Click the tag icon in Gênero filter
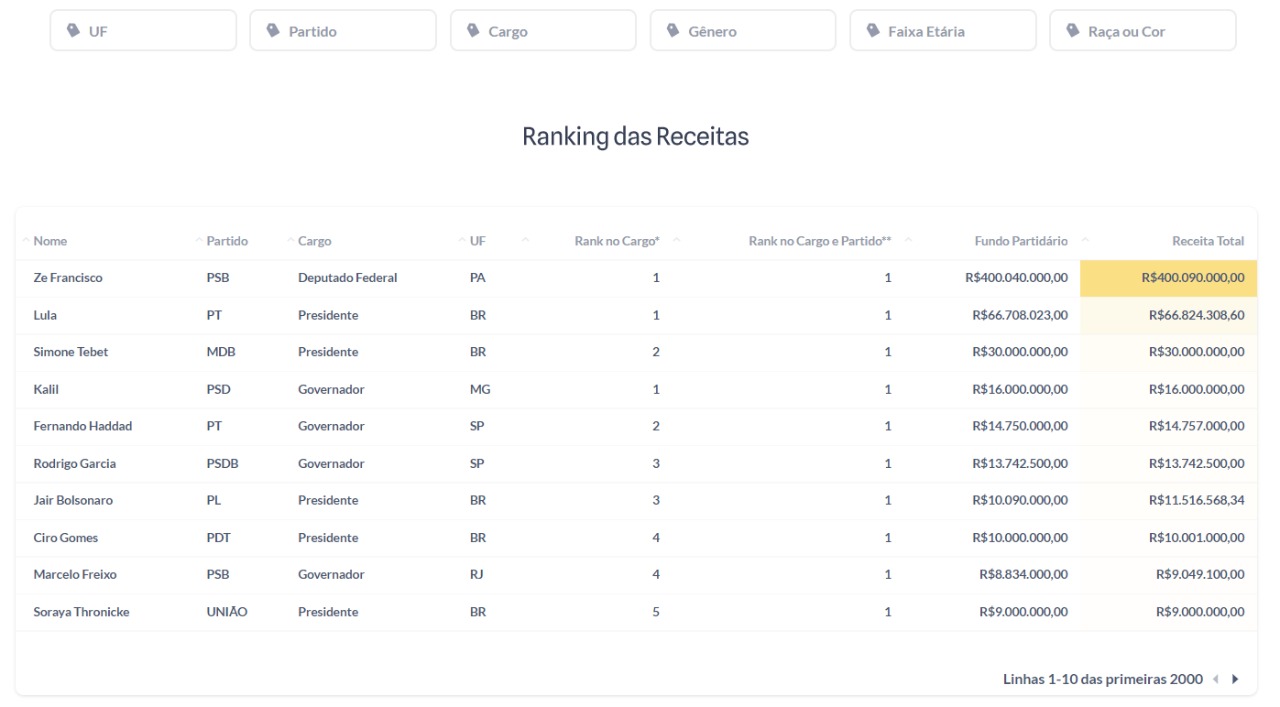Image resolution: width=1280 pixels, height=707 pixels. [x=673, y=31]
